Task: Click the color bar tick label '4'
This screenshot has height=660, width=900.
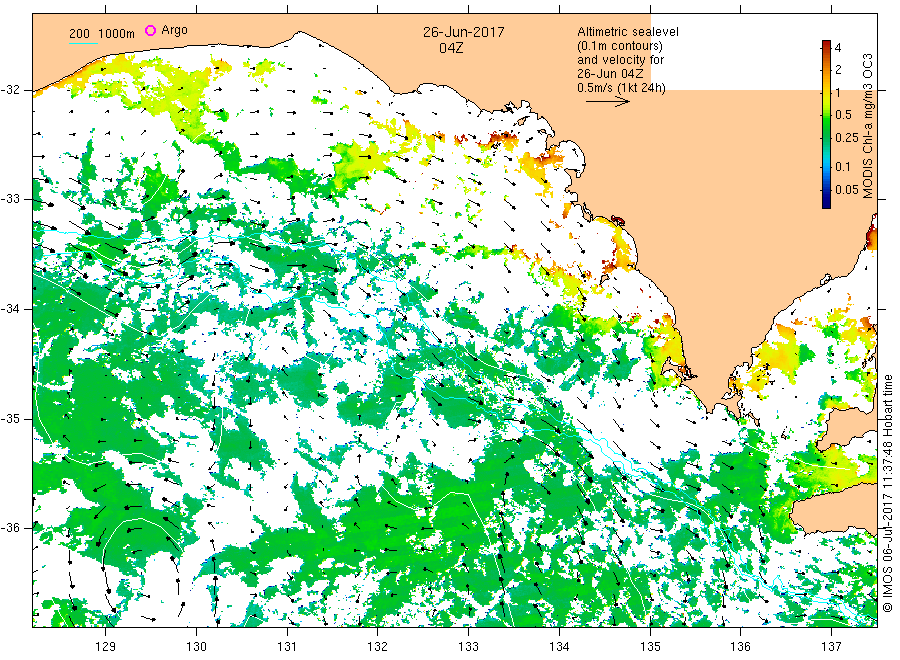Action: coord(838,48)
